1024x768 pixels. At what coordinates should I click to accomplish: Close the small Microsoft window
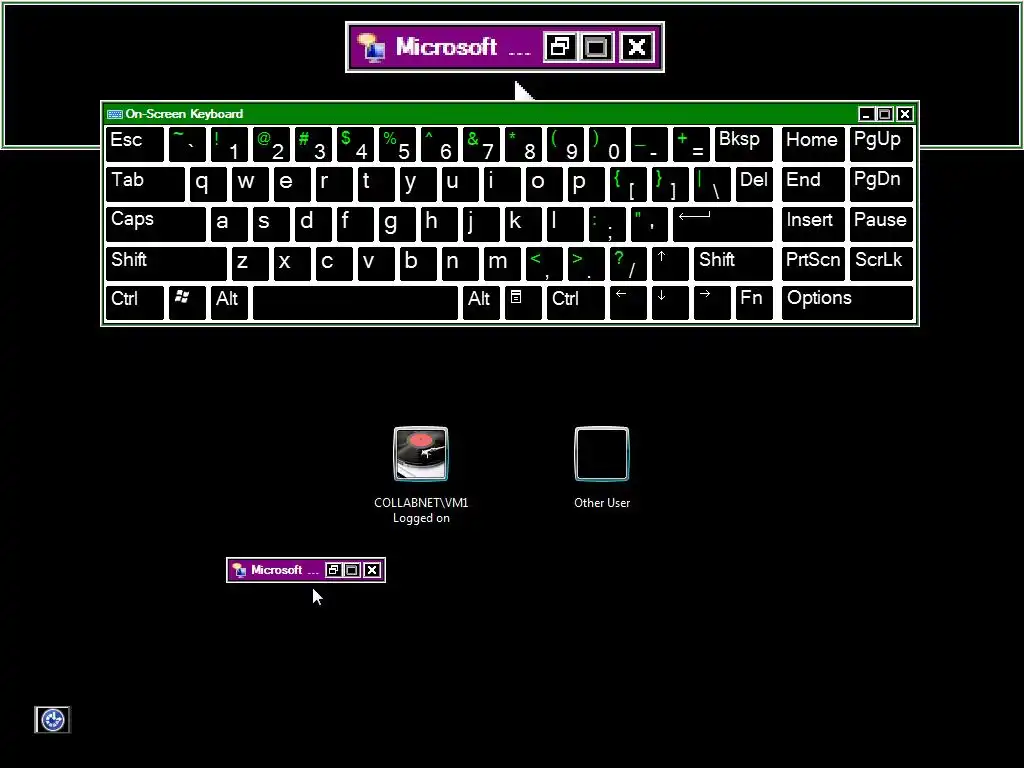pos(372,570)
